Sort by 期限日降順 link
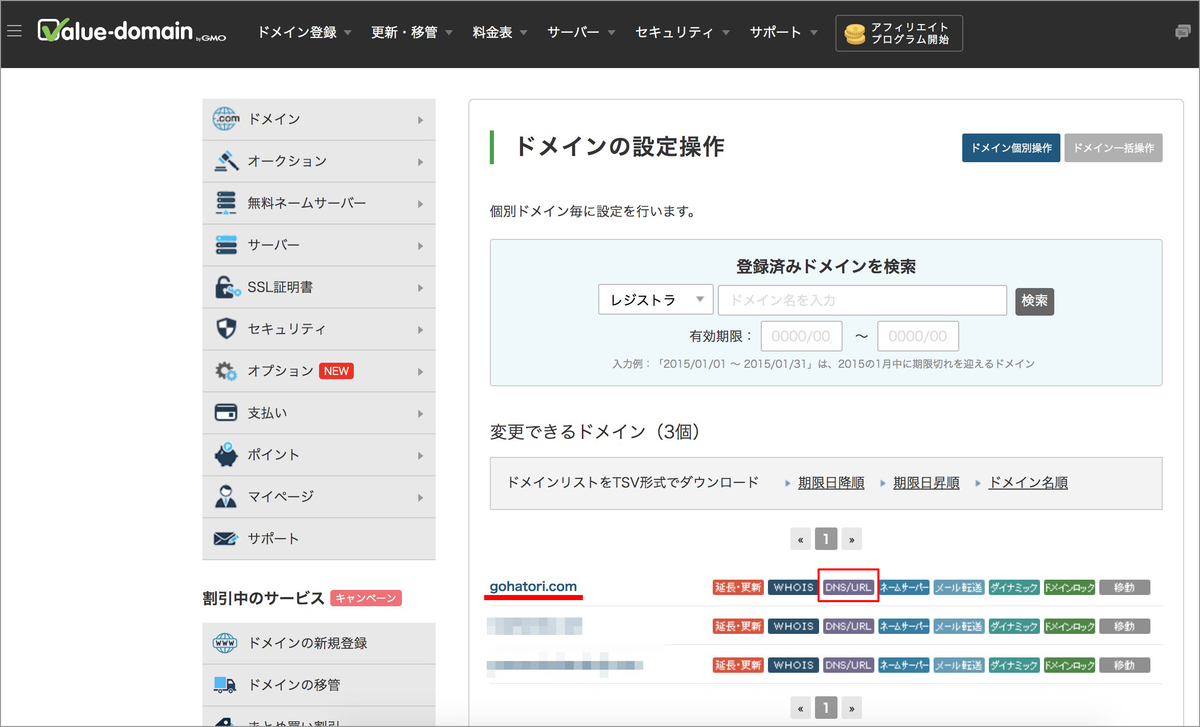The width and height of the screenshot is (1200, 727). (831, 482)
